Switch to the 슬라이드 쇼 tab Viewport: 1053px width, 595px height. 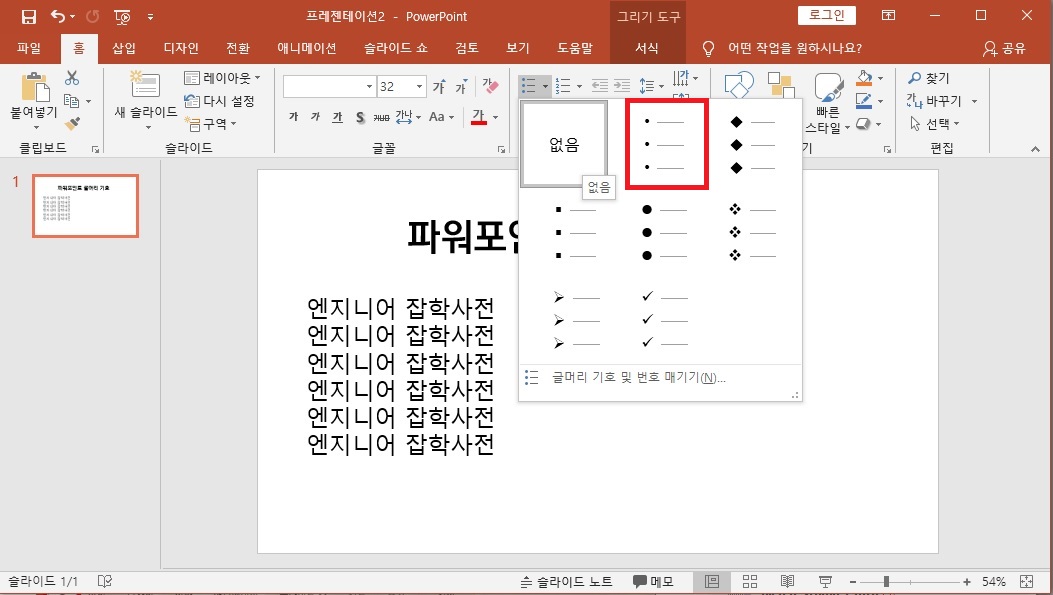(396, 48)
